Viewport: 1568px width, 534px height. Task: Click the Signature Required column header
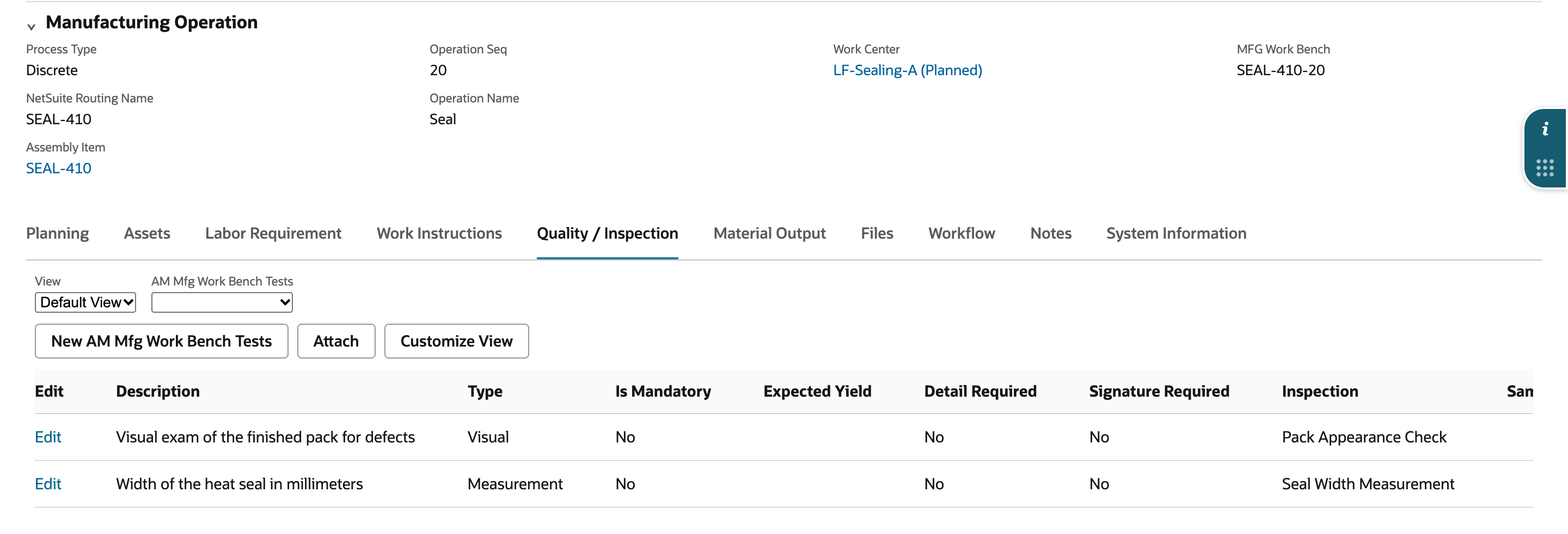tap(1159, 391)
